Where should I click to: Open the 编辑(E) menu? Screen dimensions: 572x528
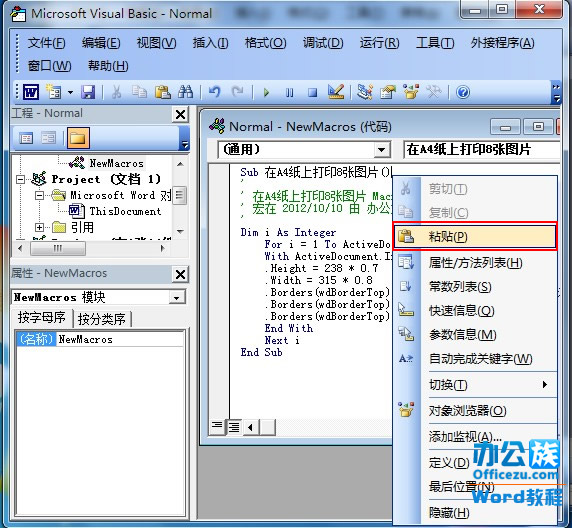click(x=101, y=43)
